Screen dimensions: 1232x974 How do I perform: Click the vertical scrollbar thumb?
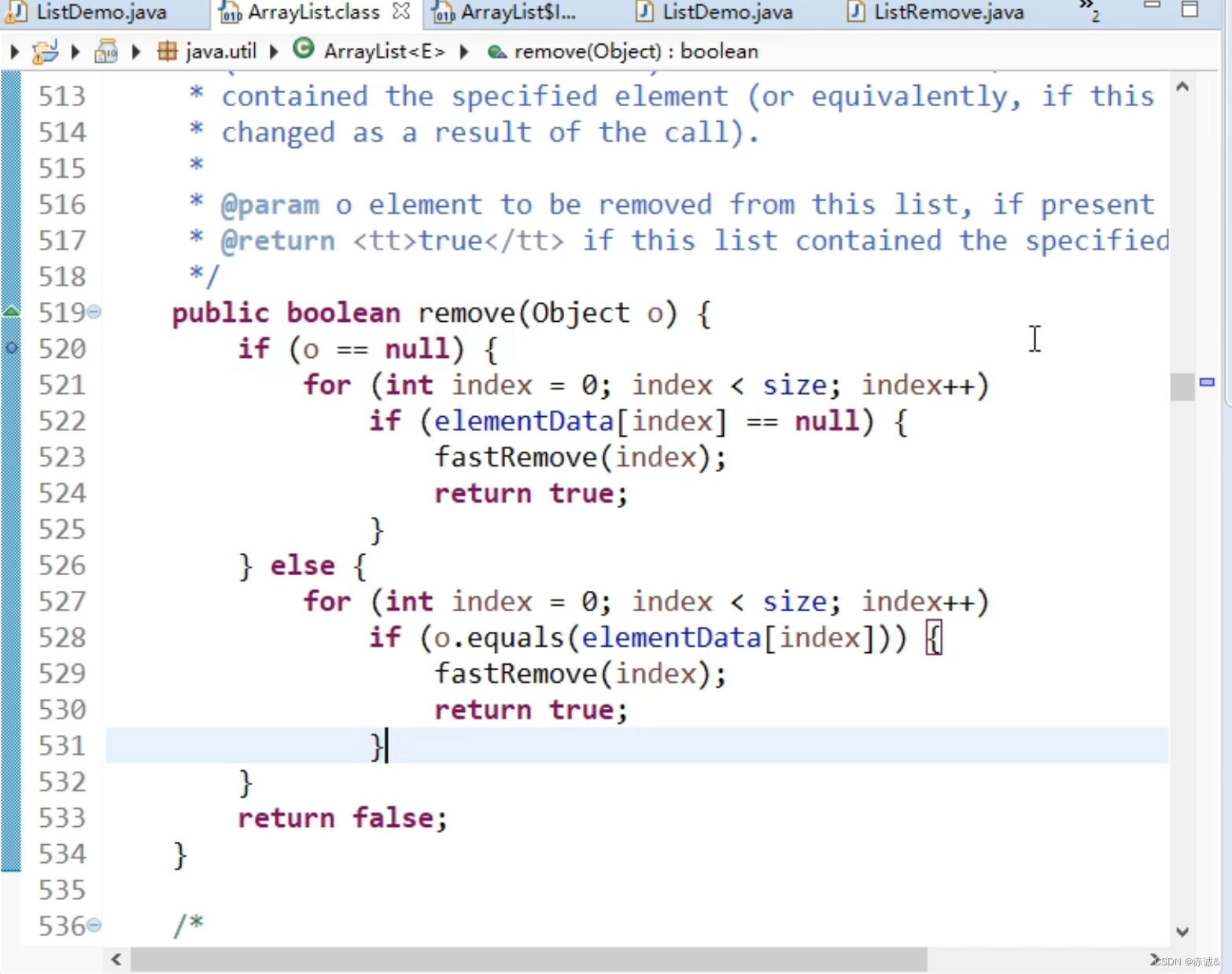tap(1182, 386)
